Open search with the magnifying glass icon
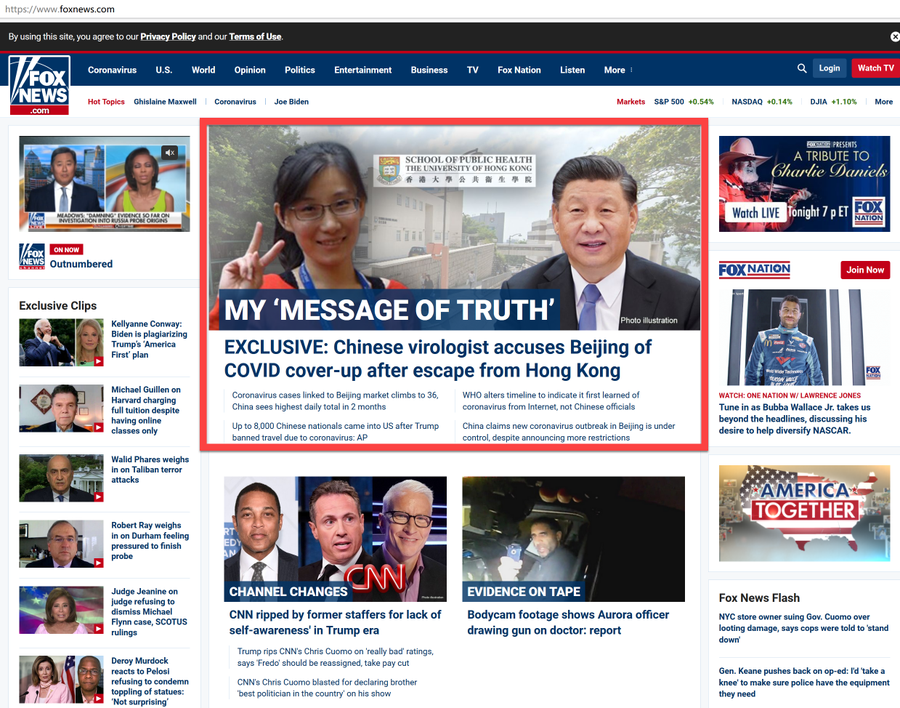The width and height of the screenshot is (900, 708). coord(802,69)
